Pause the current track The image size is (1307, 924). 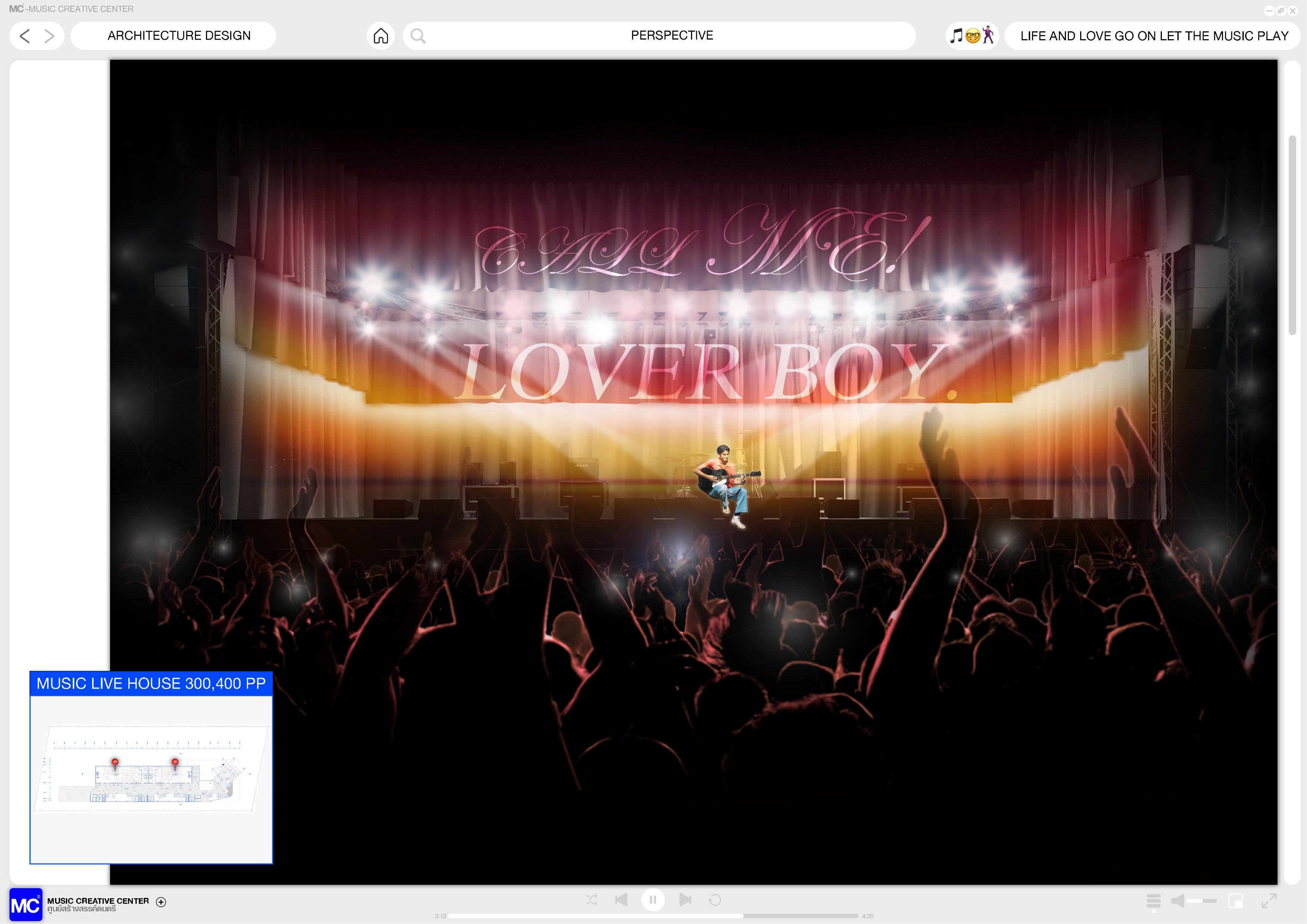(x=653, y=899)
